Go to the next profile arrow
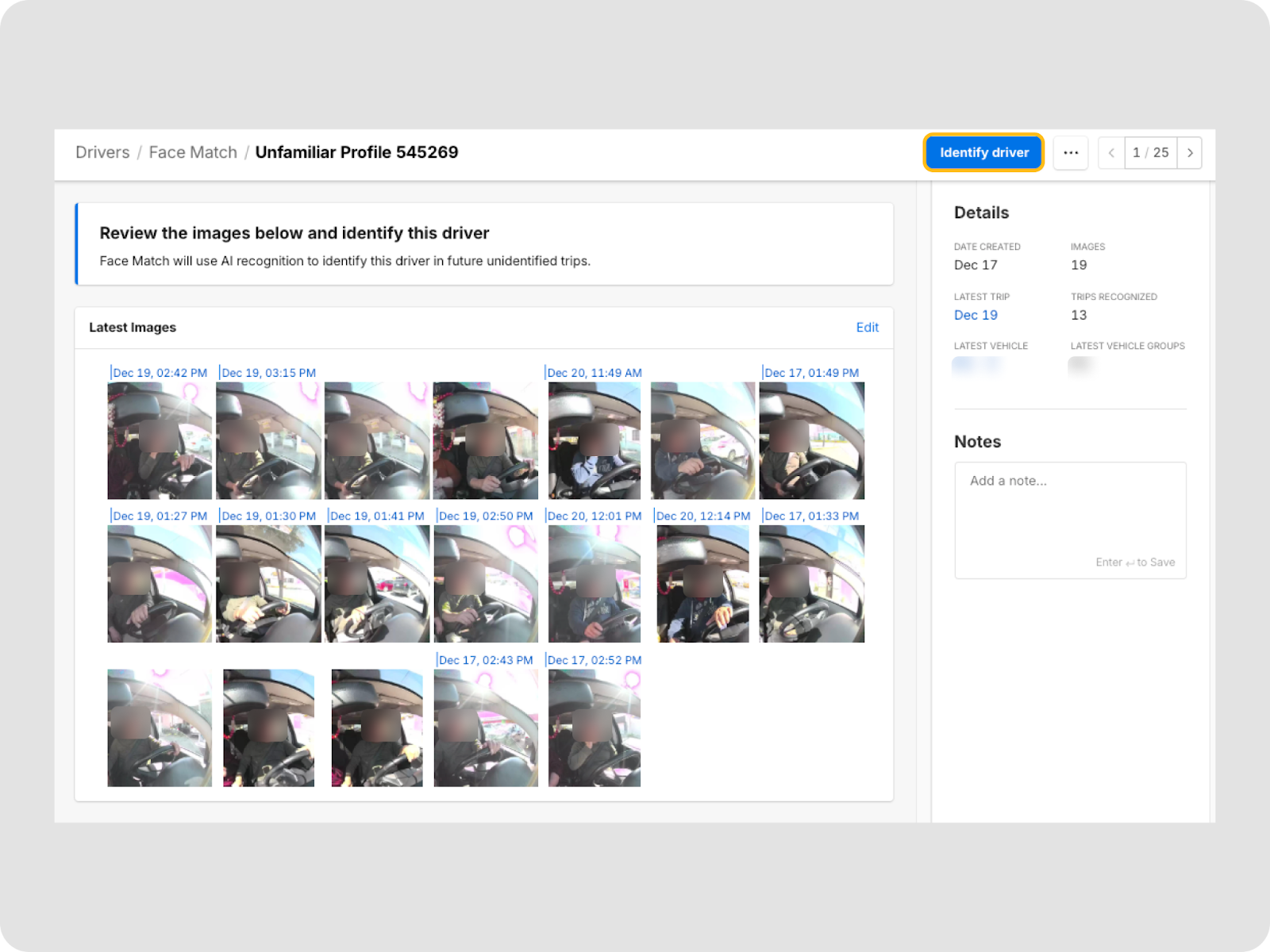This screenshot has width=1270, height=952. [1189, 152]
